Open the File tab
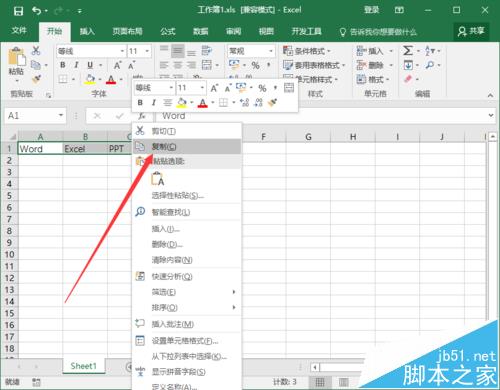Viewport: 500px width, 390px height. pos(19,31)
